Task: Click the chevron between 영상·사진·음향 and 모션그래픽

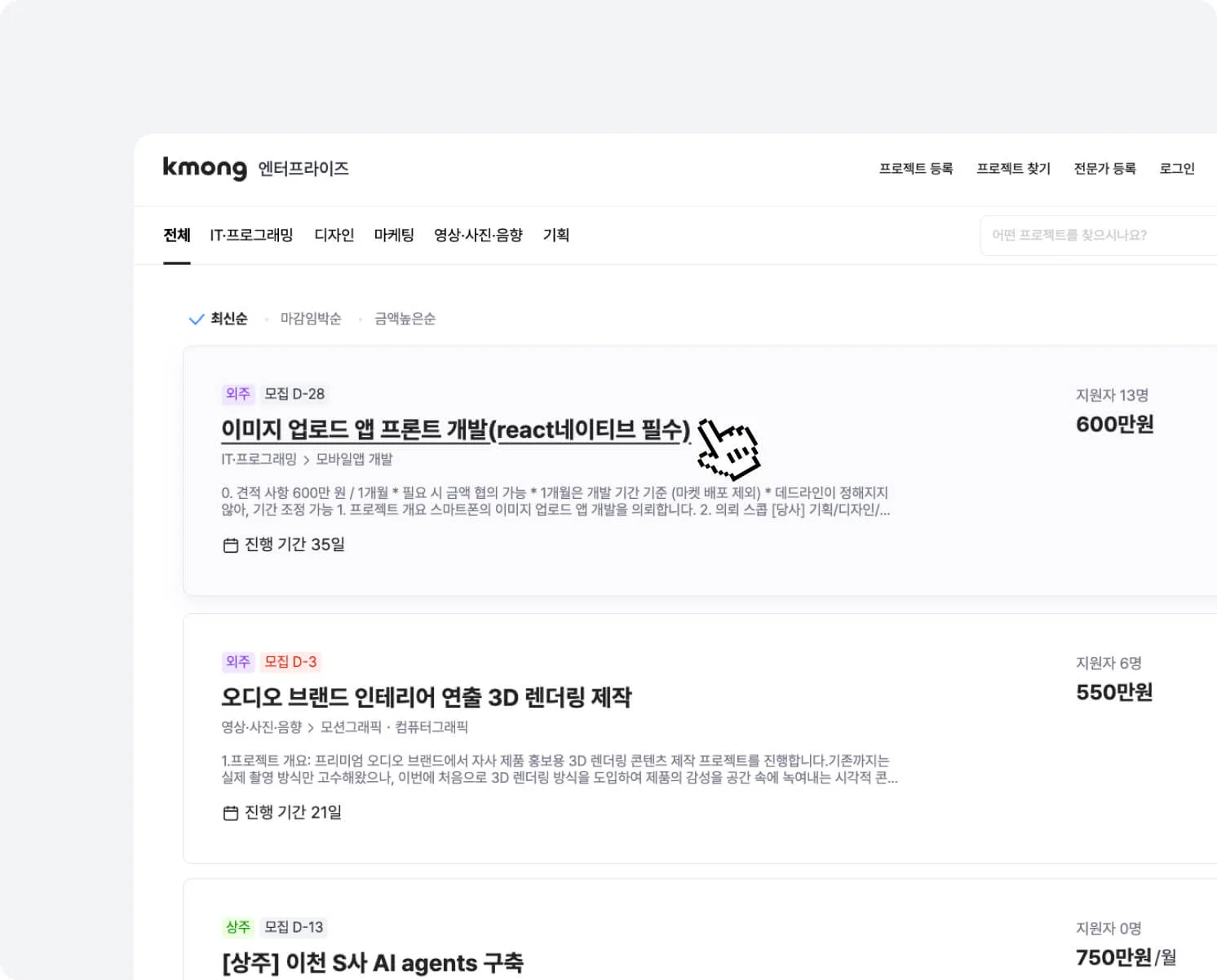Action: point(312,728)
